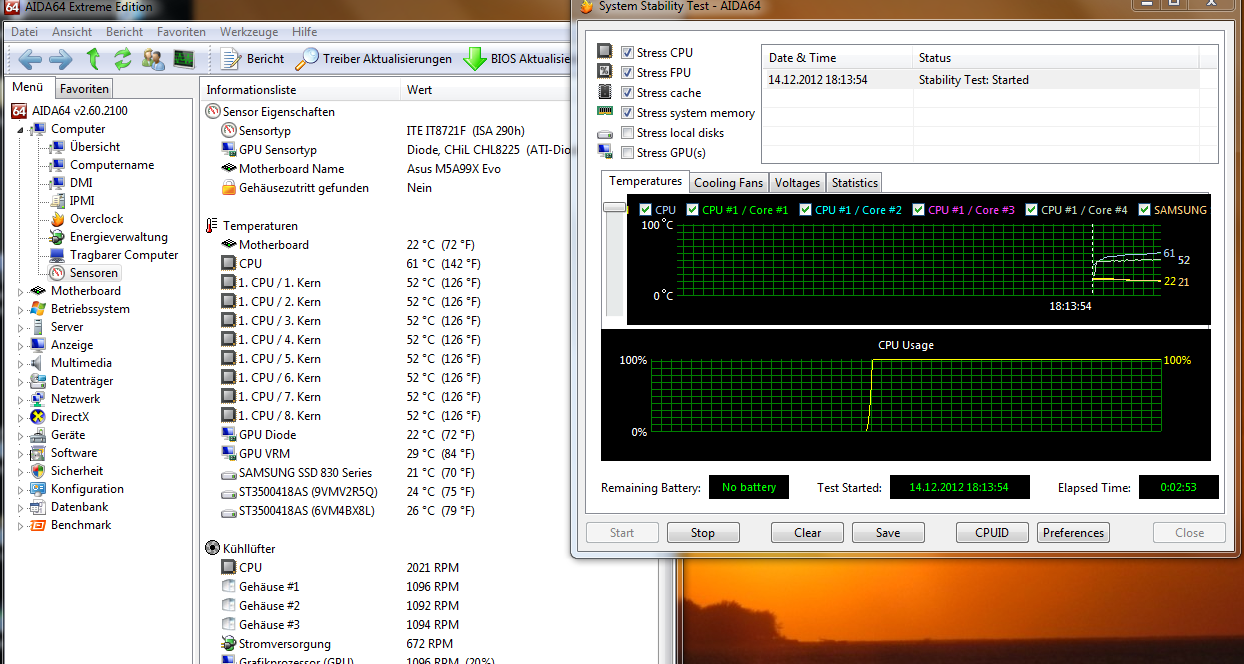Click the Bericht report toolbar button
1244x664 pixels.
click(252, 59)
